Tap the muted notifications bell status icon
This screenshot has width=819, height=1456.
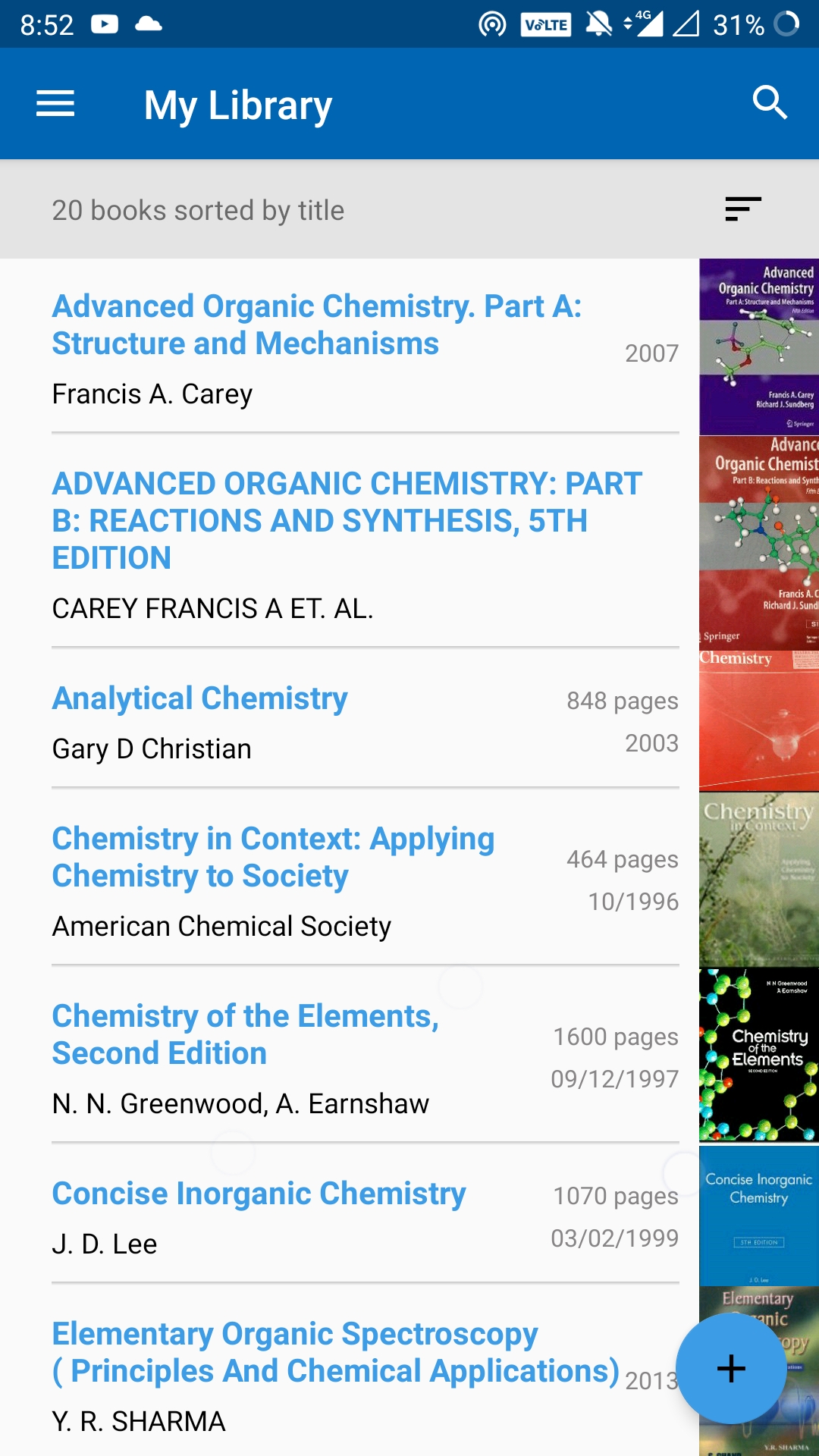point(598,24)
